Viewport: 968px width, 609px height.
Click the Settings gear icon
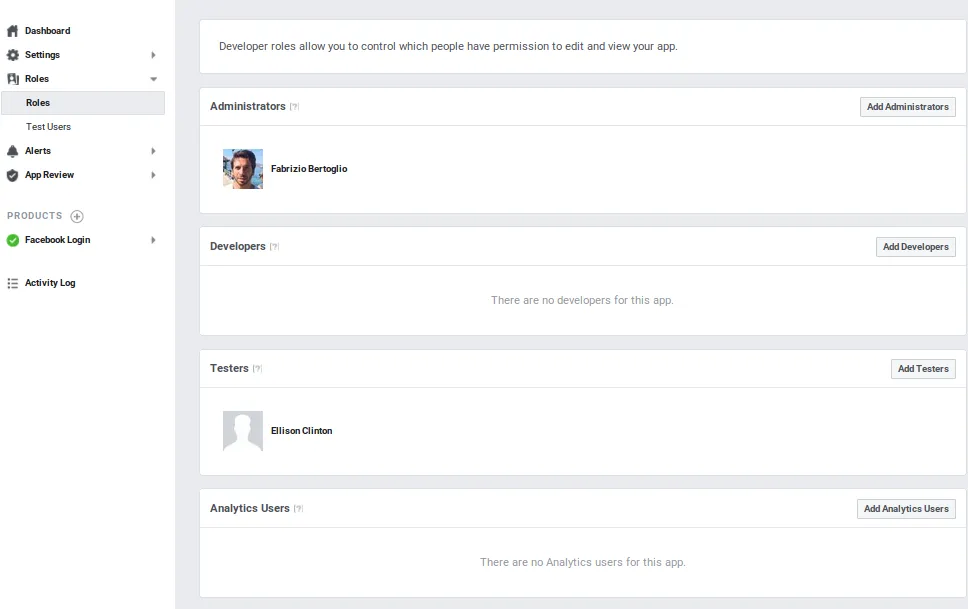pyautogui.click(x=13, y=55)
